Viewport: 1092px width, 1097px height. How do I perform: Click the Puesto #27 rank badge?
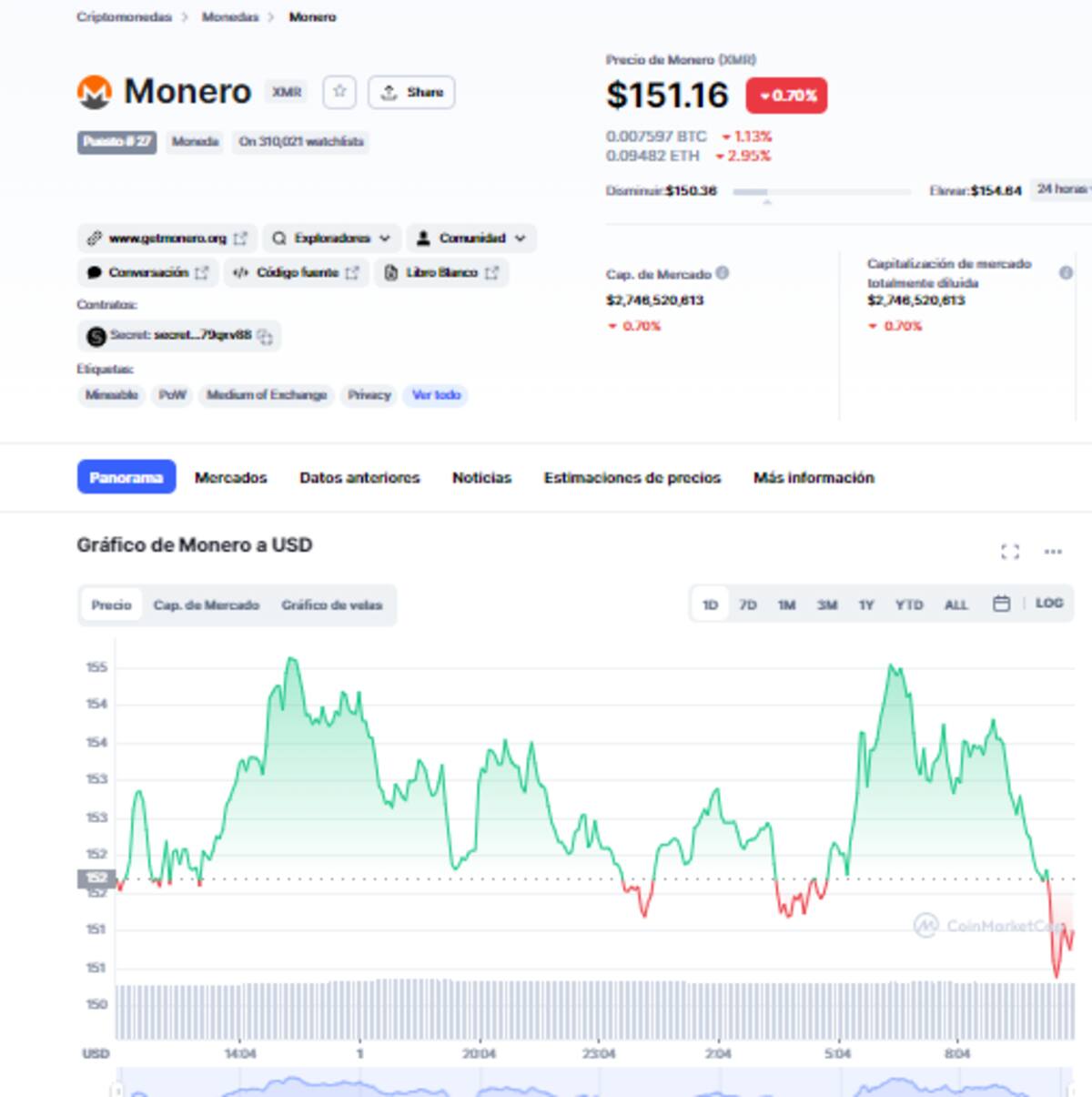pyautogui.click(x=117, y=142)
